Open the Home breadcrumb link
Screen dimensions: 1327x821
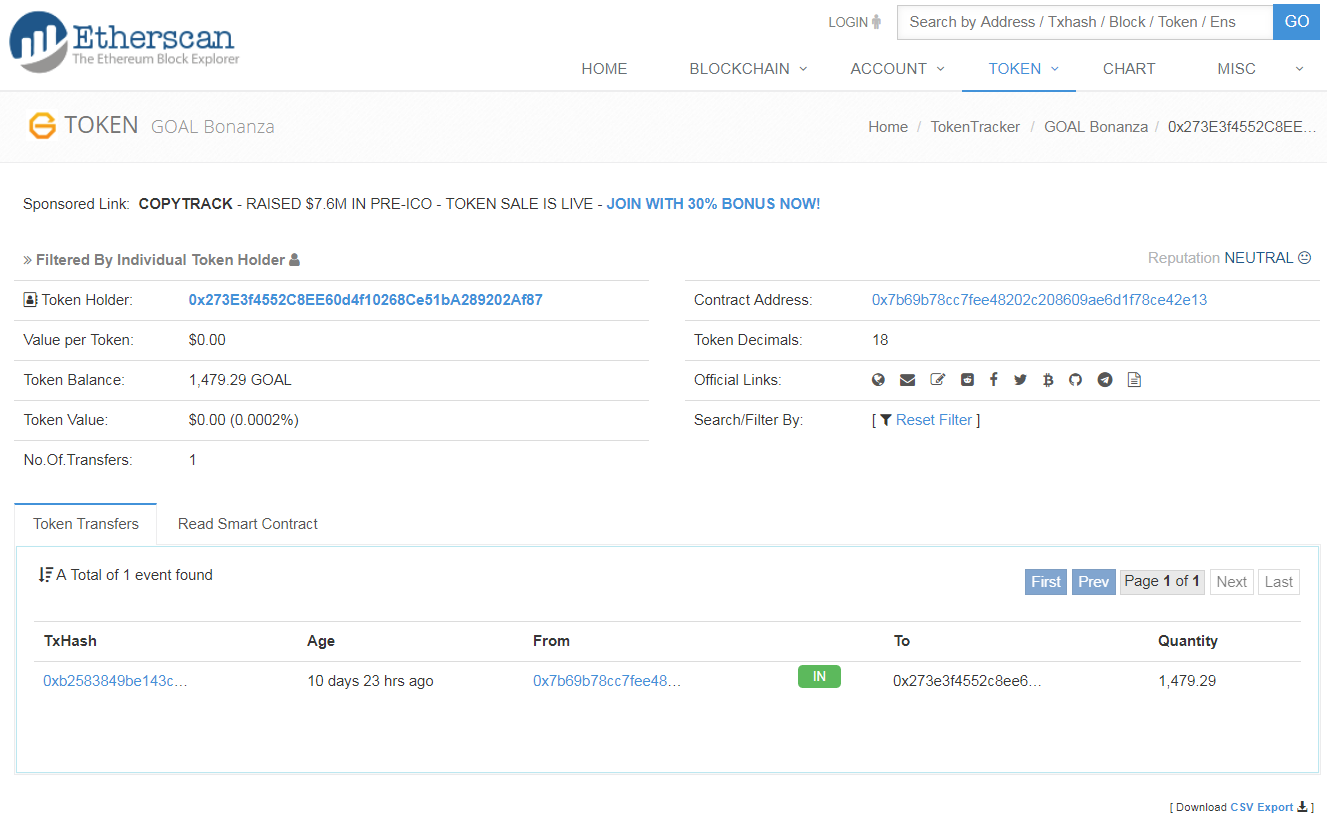[888, 127]
